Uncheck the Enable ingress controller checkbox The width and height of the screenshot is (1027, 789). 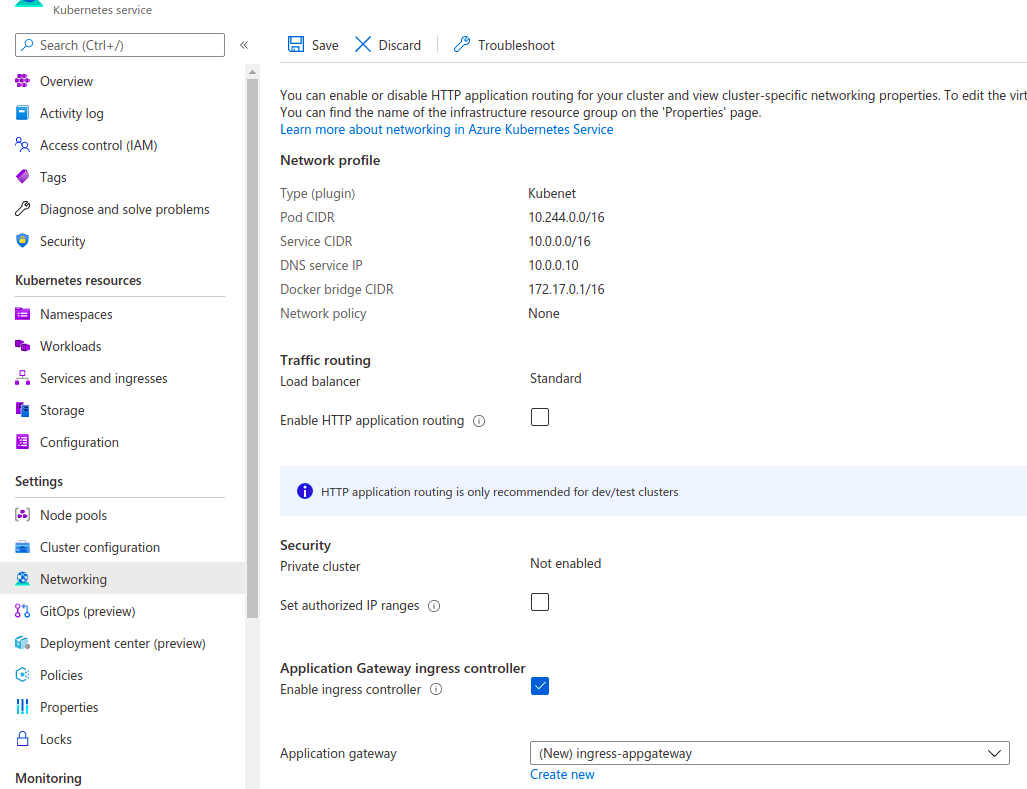(x=540, y=686)
